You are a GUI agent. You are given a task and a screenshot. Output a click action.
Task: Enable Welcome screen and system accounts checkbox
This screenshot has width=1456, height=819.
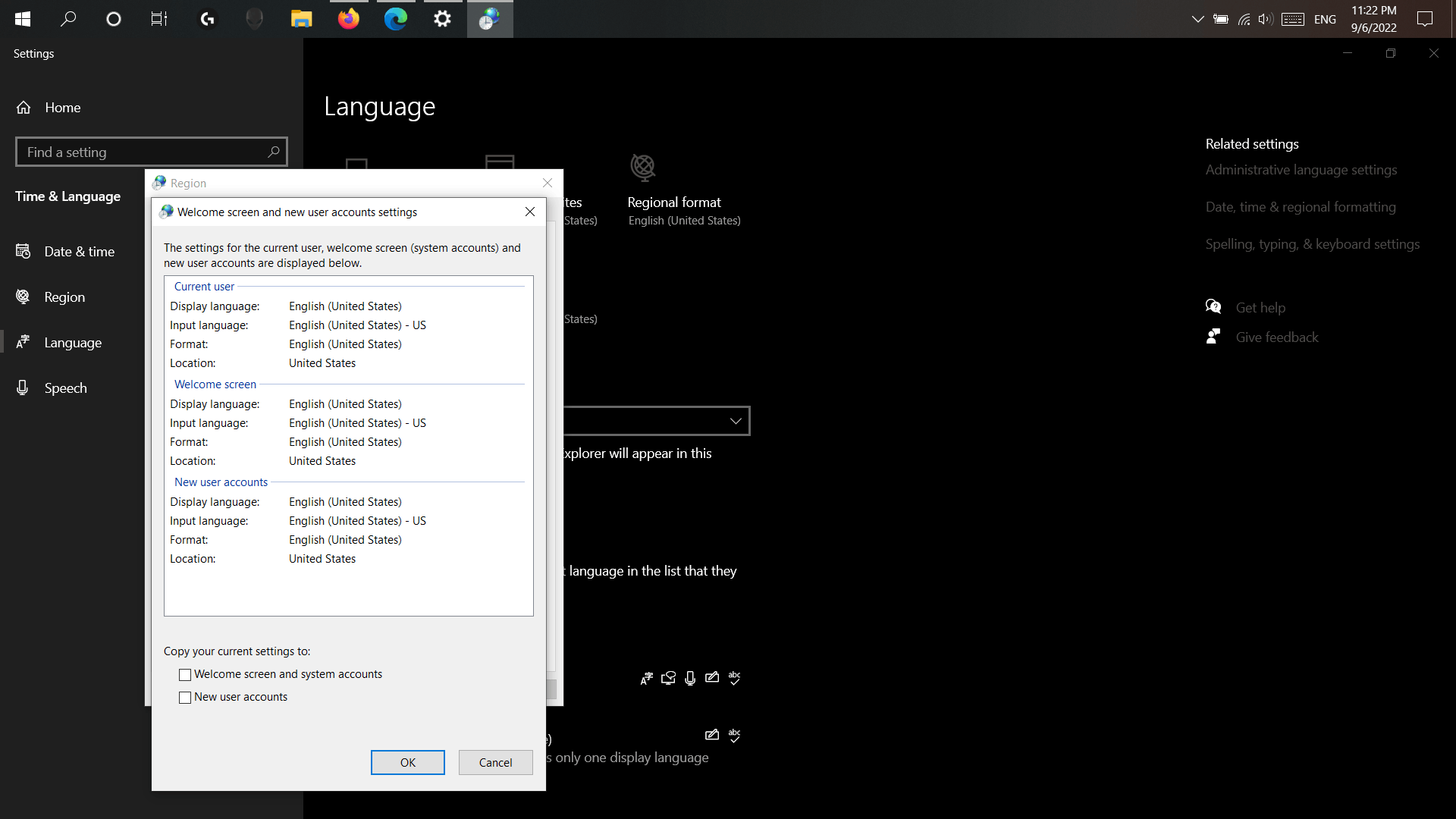pyautogui.click(x=185, y=675)
